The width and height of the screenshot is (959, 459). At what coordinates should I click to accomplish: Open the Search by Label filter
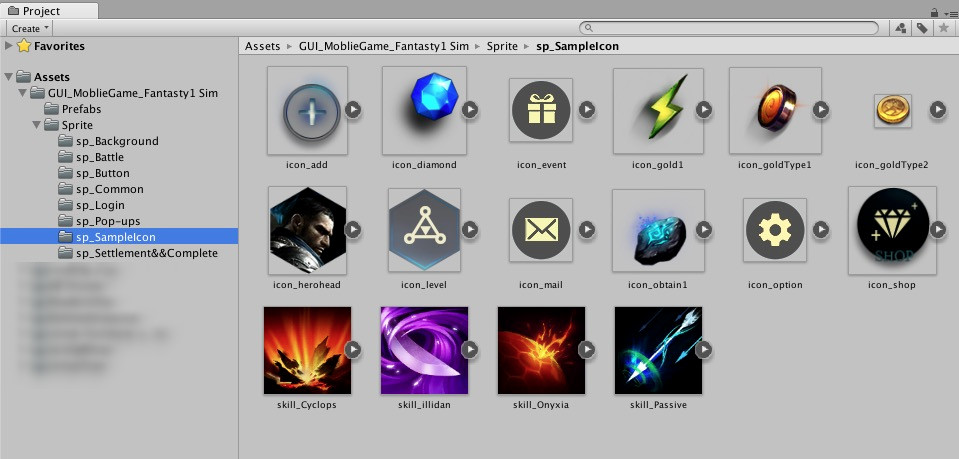(x=921, y=28)
